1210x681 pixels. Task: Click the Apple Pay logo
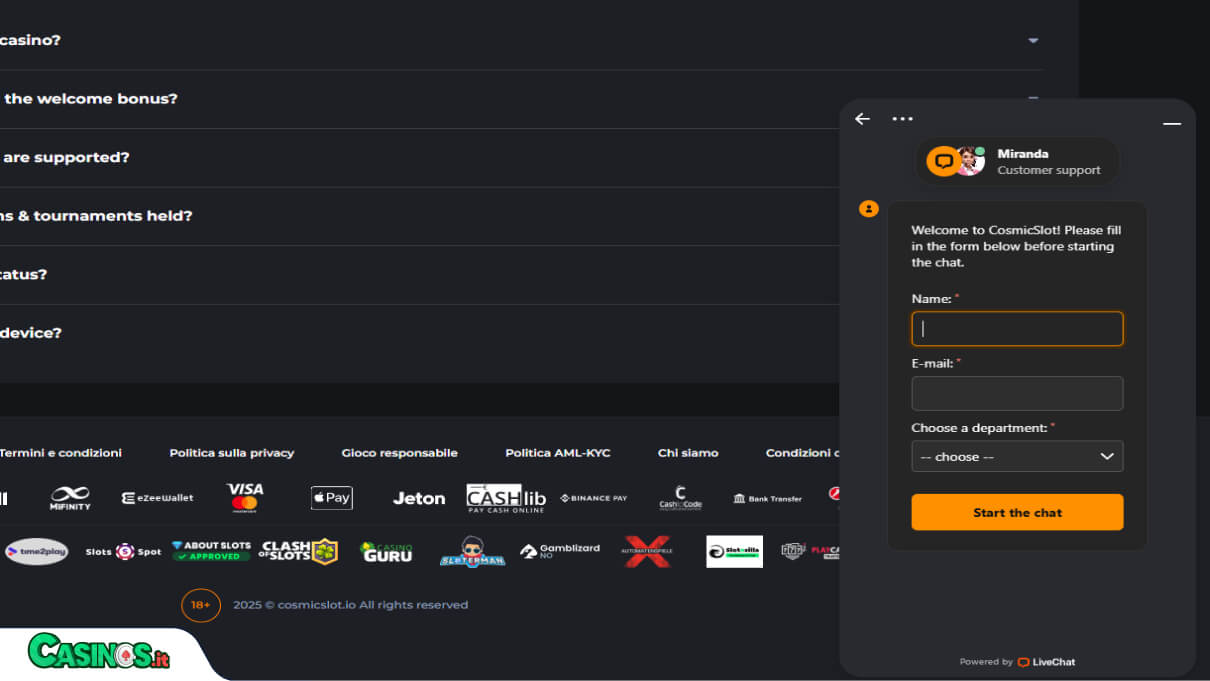coord(331,497)
